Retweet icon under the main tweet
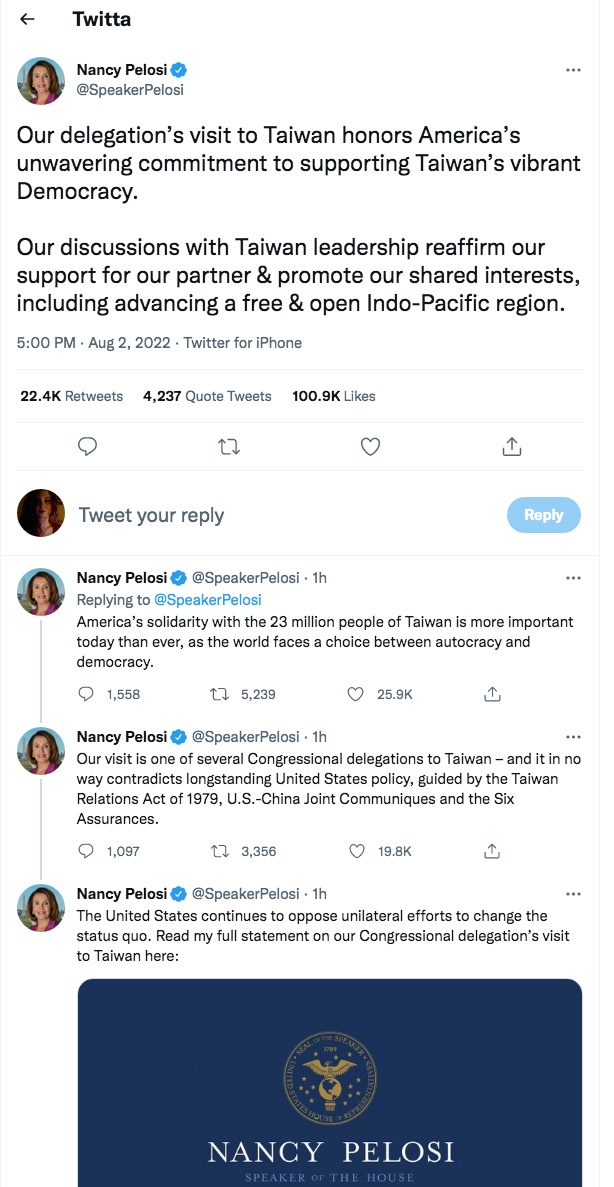The width and height of the screenshot is (614, 1187). click(x=229, y=447)
